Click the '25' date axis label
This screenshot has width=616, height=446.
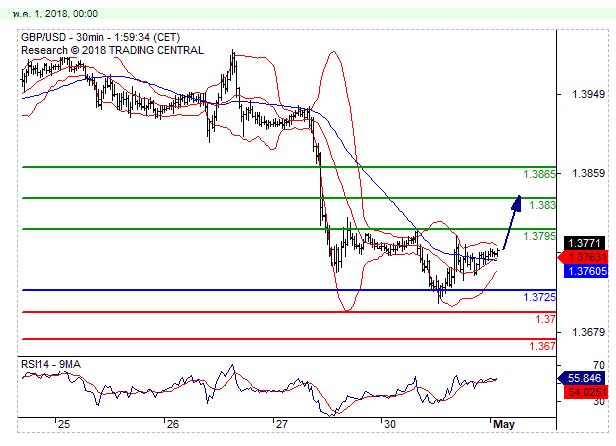[x=64, y=424]
